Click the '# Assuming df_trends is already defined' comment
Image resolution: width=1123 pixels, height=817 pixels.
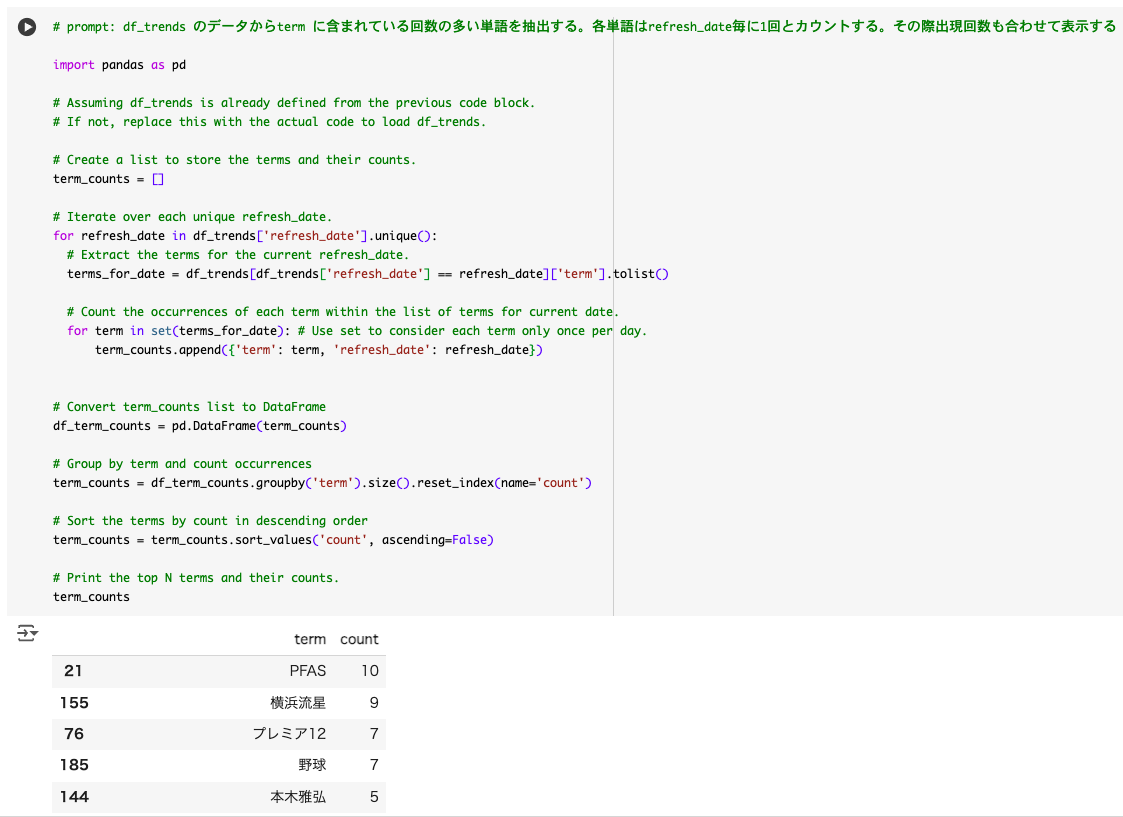coord(294,103)
